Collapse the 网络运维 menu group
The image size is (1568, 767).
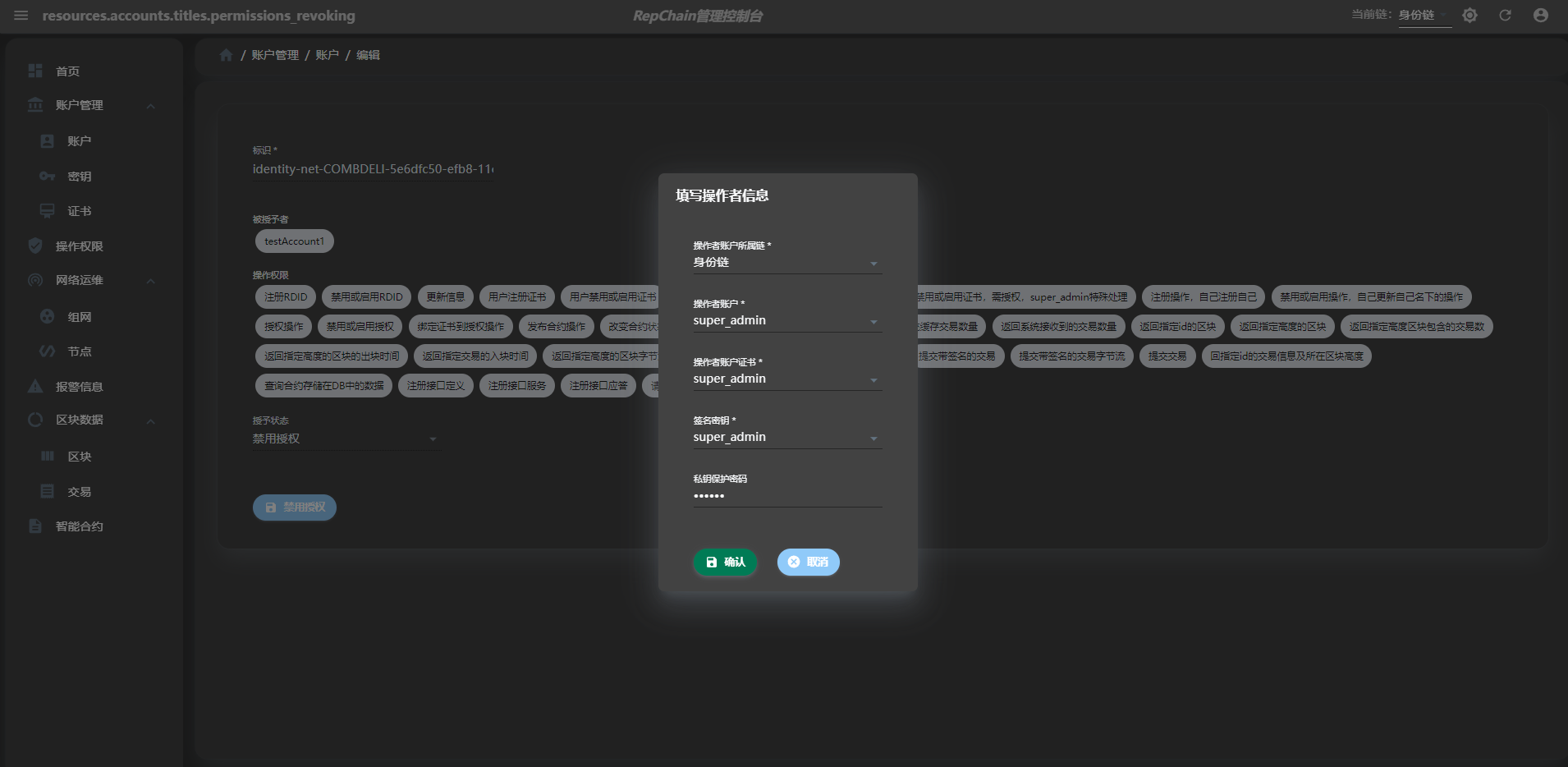pos(151,281)
